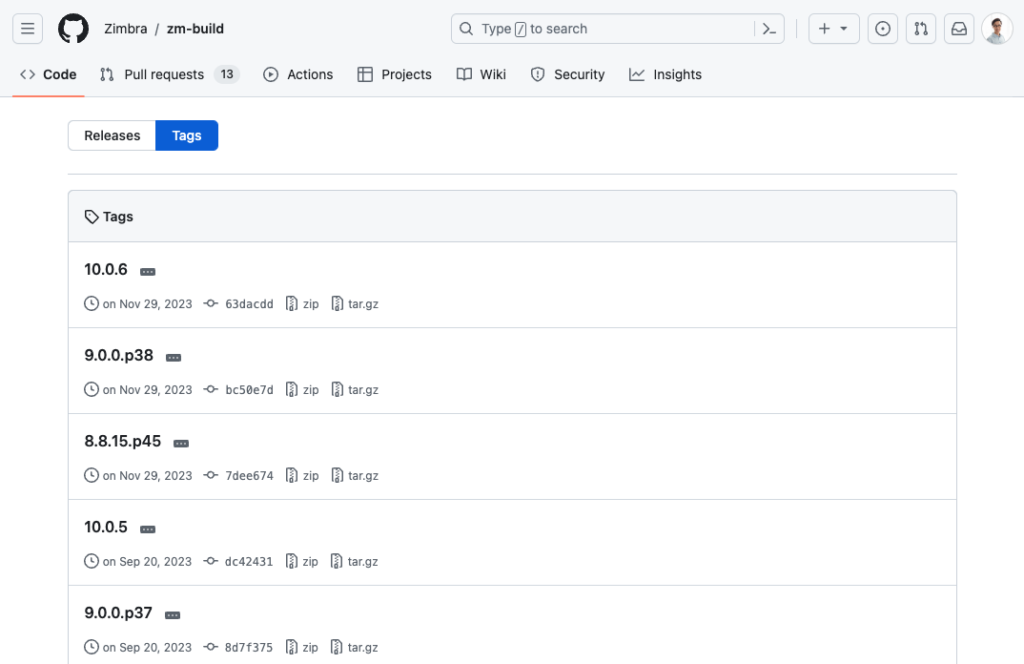Download tar.gz for tag 10.0.6
Screen dimensions: 1024x664
tap(355, 304)
